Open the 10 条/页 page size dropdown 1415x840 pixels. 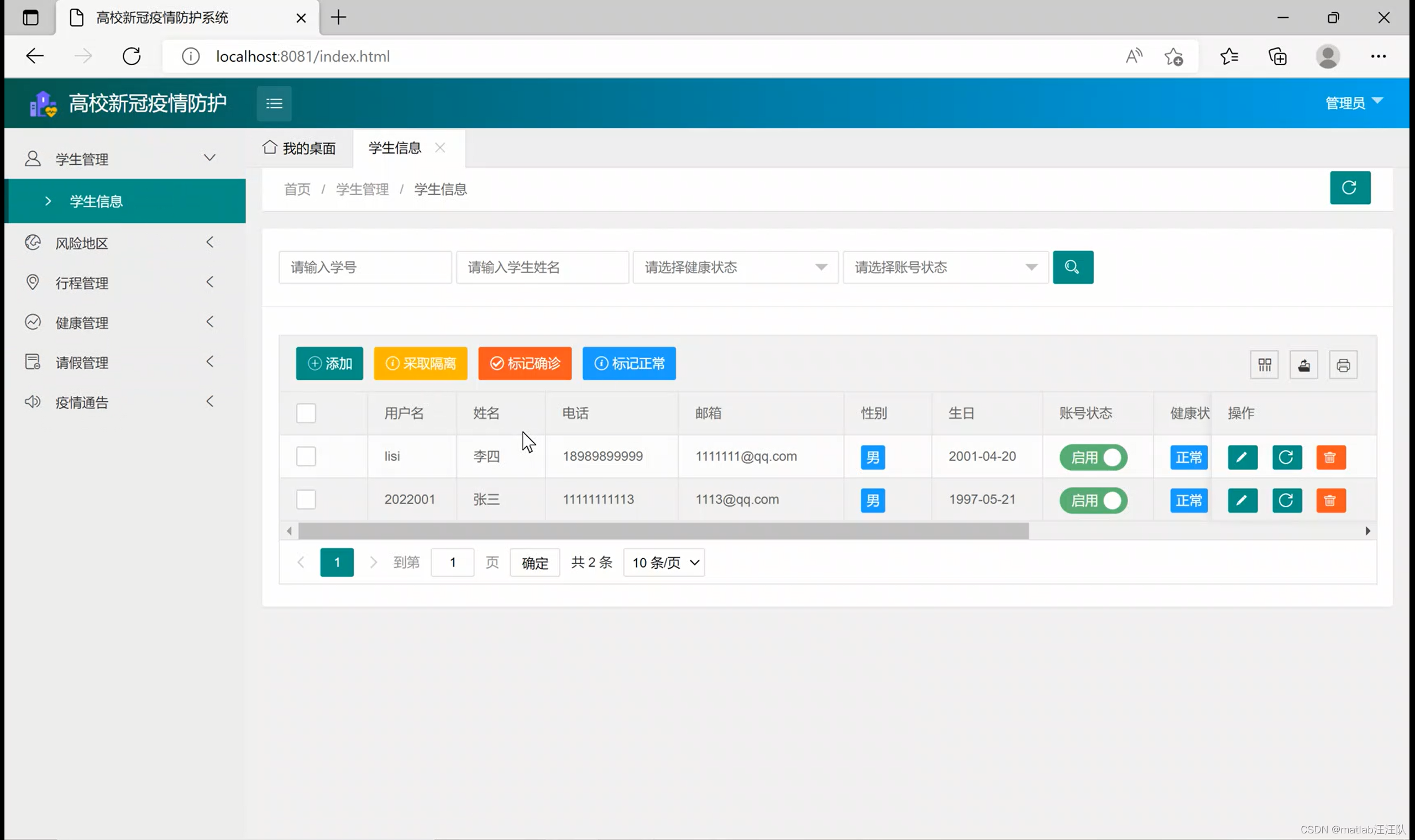click(663, 563)
